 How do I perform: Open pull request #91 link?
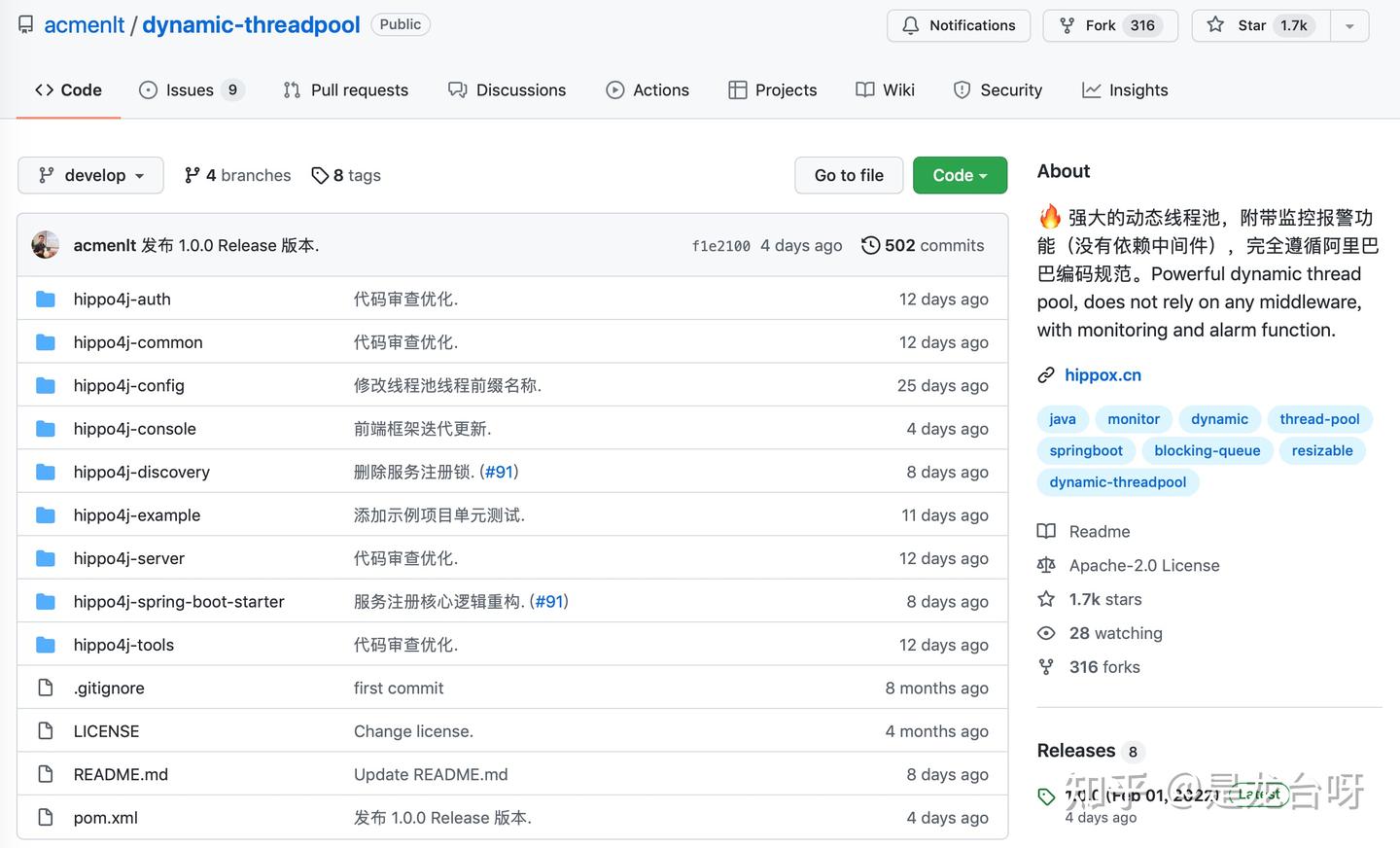(500, 472)
